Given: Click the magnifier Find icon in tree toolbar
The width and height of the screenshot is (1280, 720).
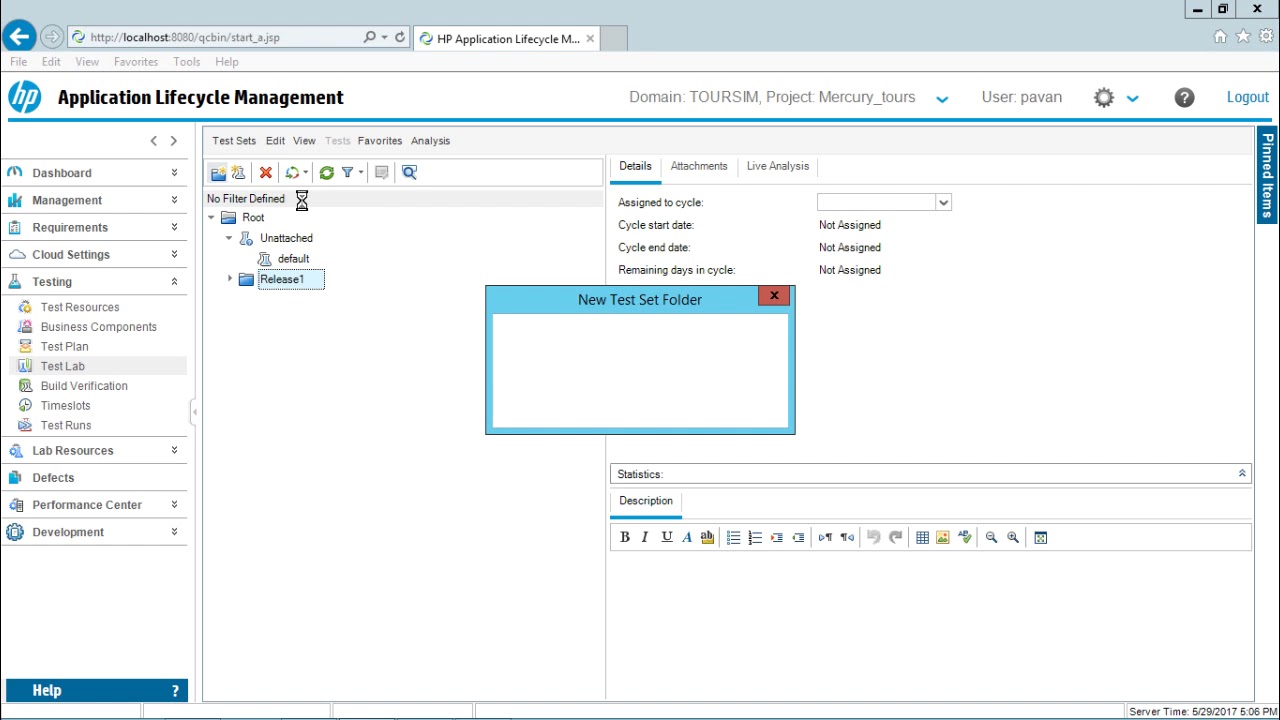Looking at the screenshot, I should pos(409,173).
